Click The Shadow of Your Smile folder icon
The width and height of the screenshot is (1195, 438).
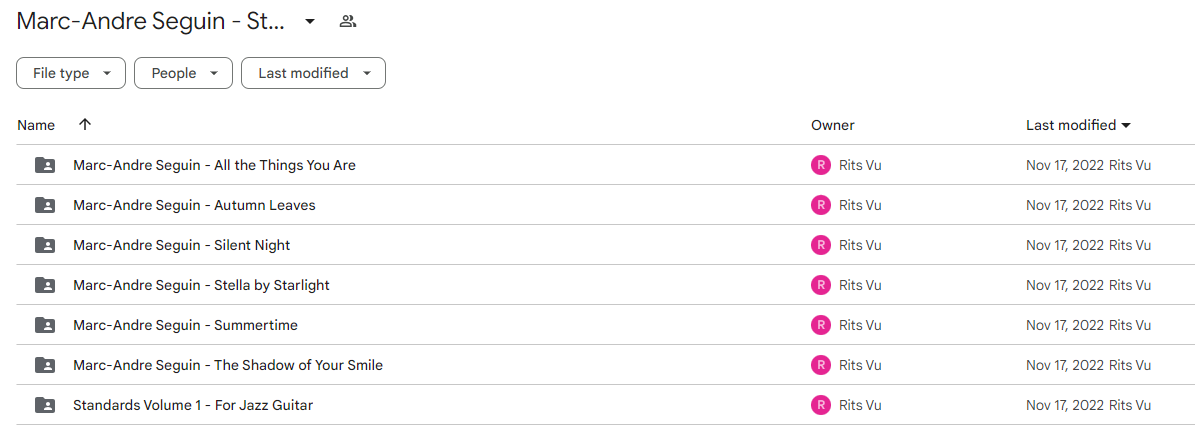point(46,366)
